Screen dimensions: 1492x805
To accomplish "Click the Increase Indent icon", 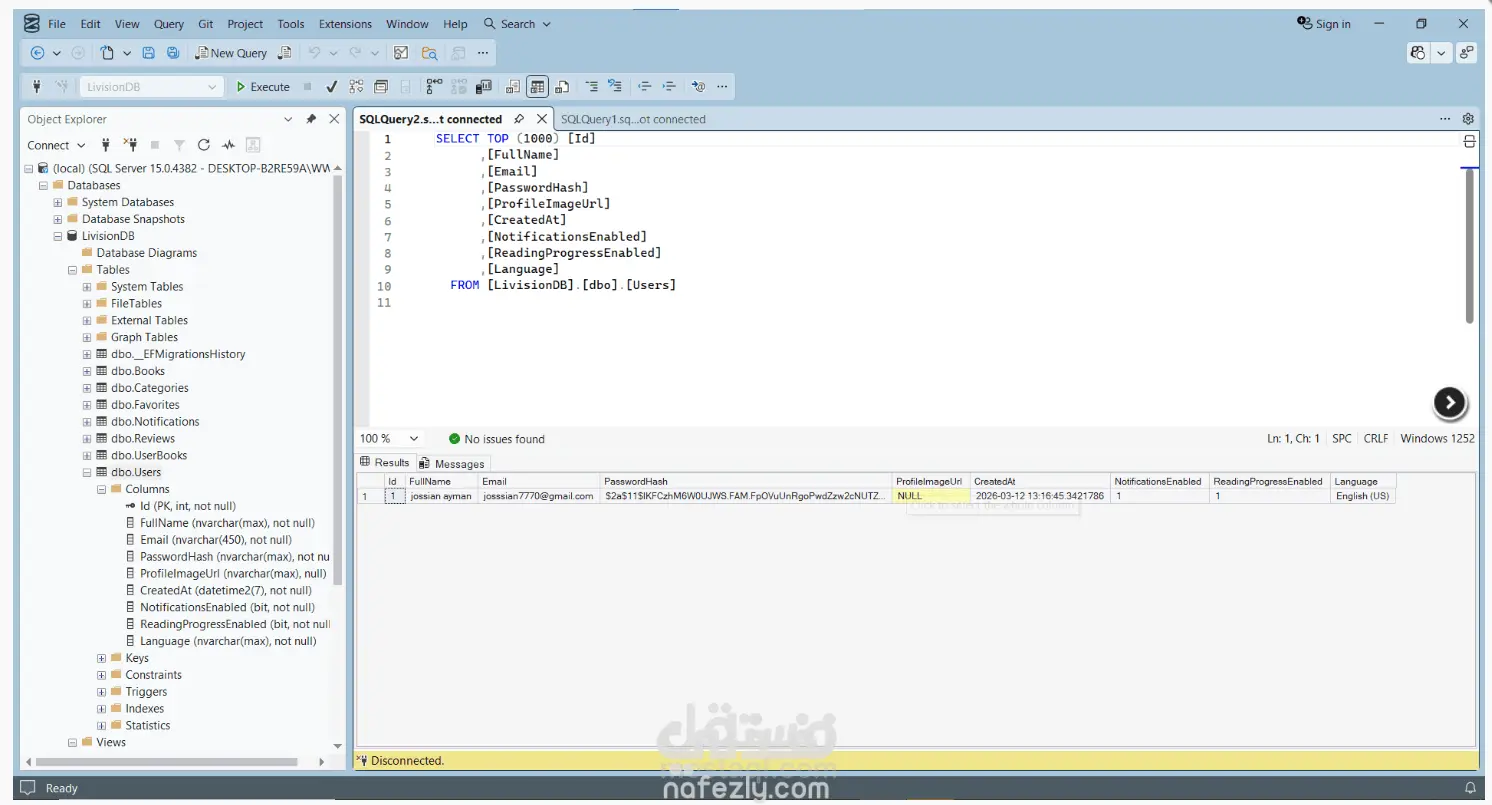I will [x=670, y=87].
